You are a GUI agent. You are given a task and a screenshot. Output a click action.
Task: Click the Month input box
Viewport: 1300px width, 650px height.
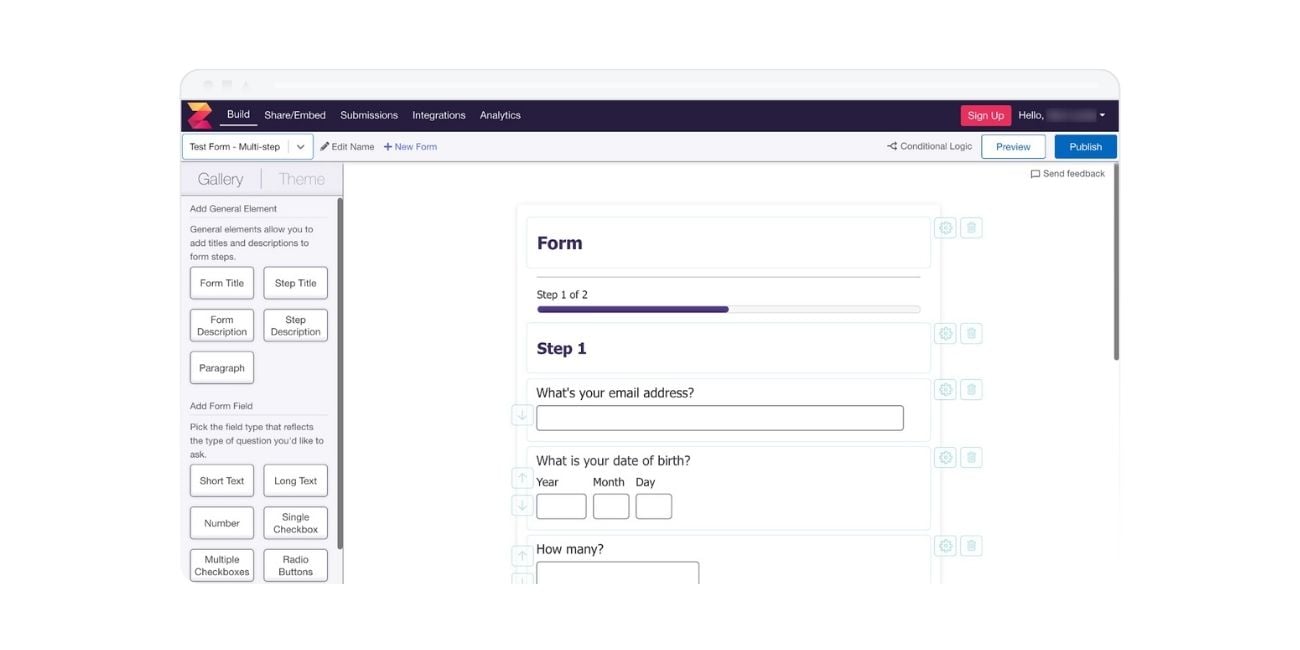[x=611, y=506]
